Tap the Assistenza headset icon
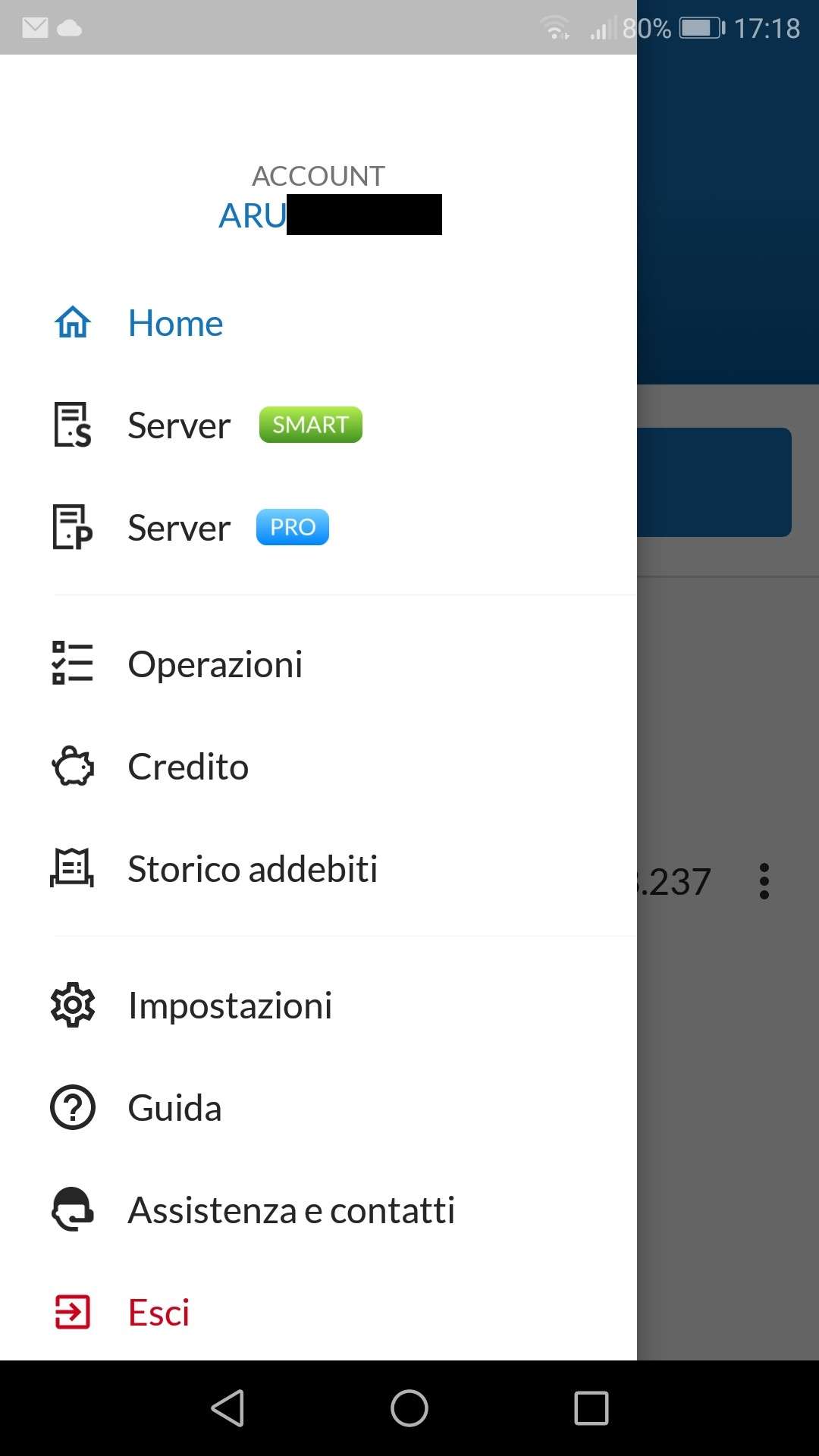The height and width of the screenshot is (1456, 819). (x=73, y=1210)
